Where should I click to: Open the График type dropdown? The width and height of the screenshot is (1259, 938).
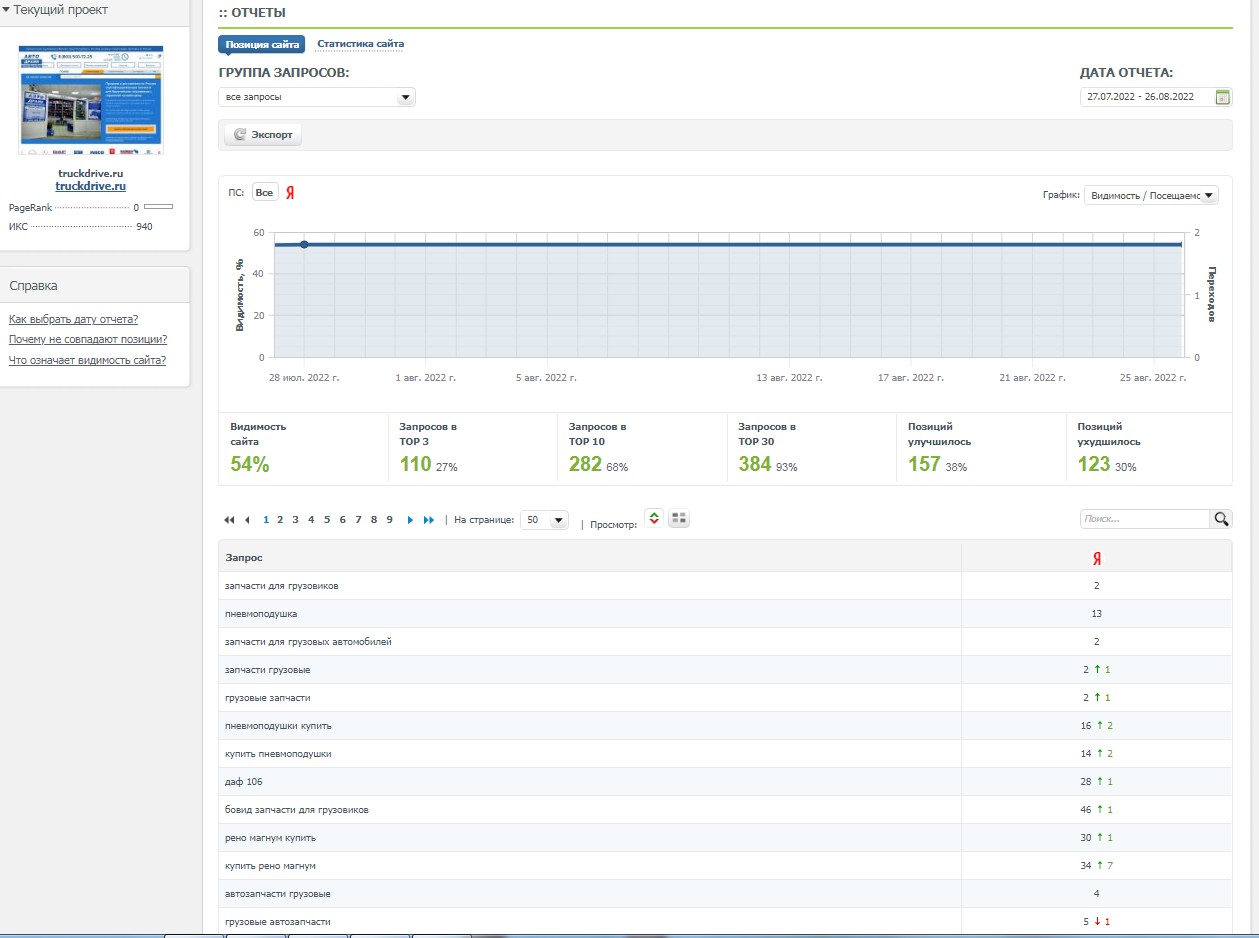(1151, 195)
